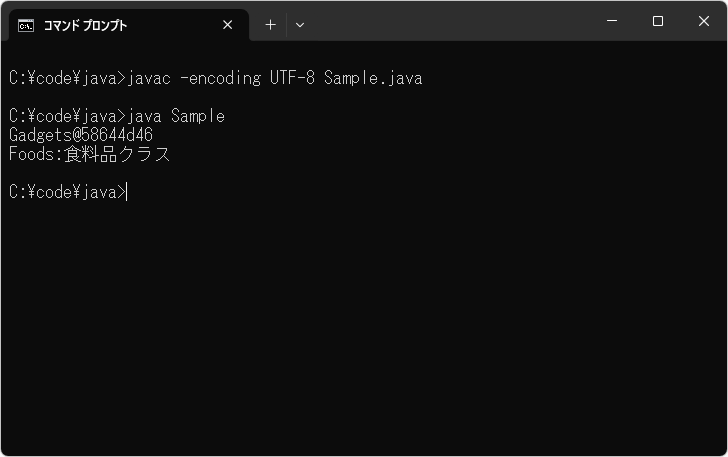This screenshot has height=457, width=728.
Task: Click the "Foods:食料品クラス" output line
Action: coord(90,154)
